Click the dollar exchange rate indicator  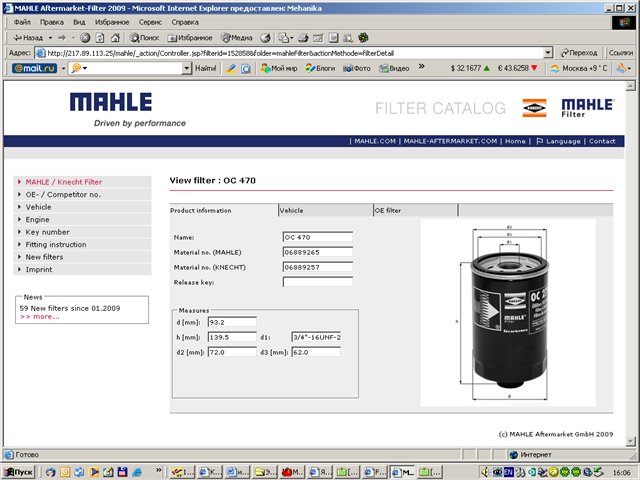pyautogui.click(x=470, y=68)
